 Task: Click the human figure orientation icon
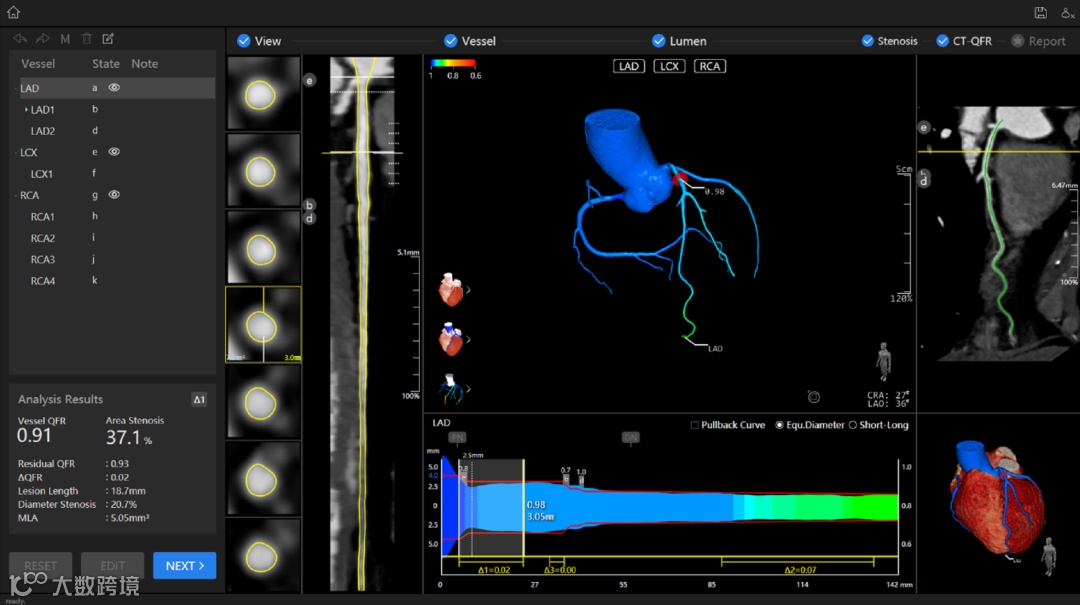[x=883, y=361]
